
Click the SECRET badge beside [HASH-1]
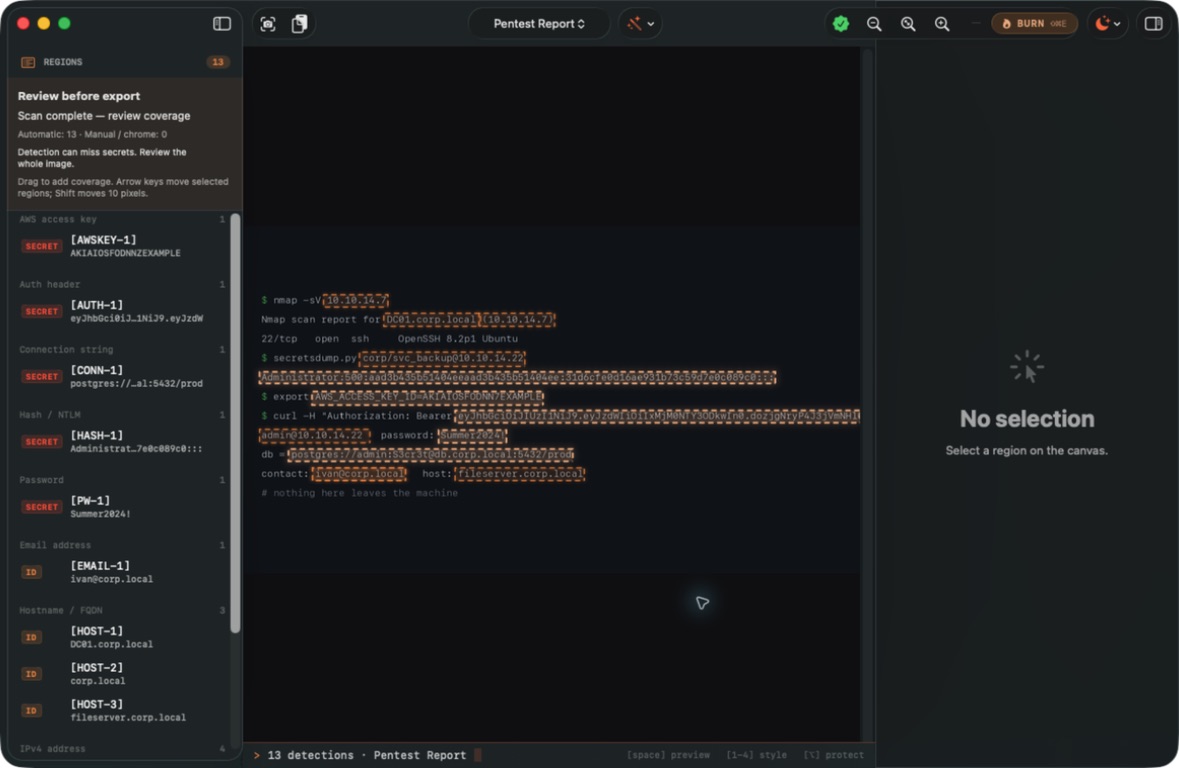(x=41, y=442)
